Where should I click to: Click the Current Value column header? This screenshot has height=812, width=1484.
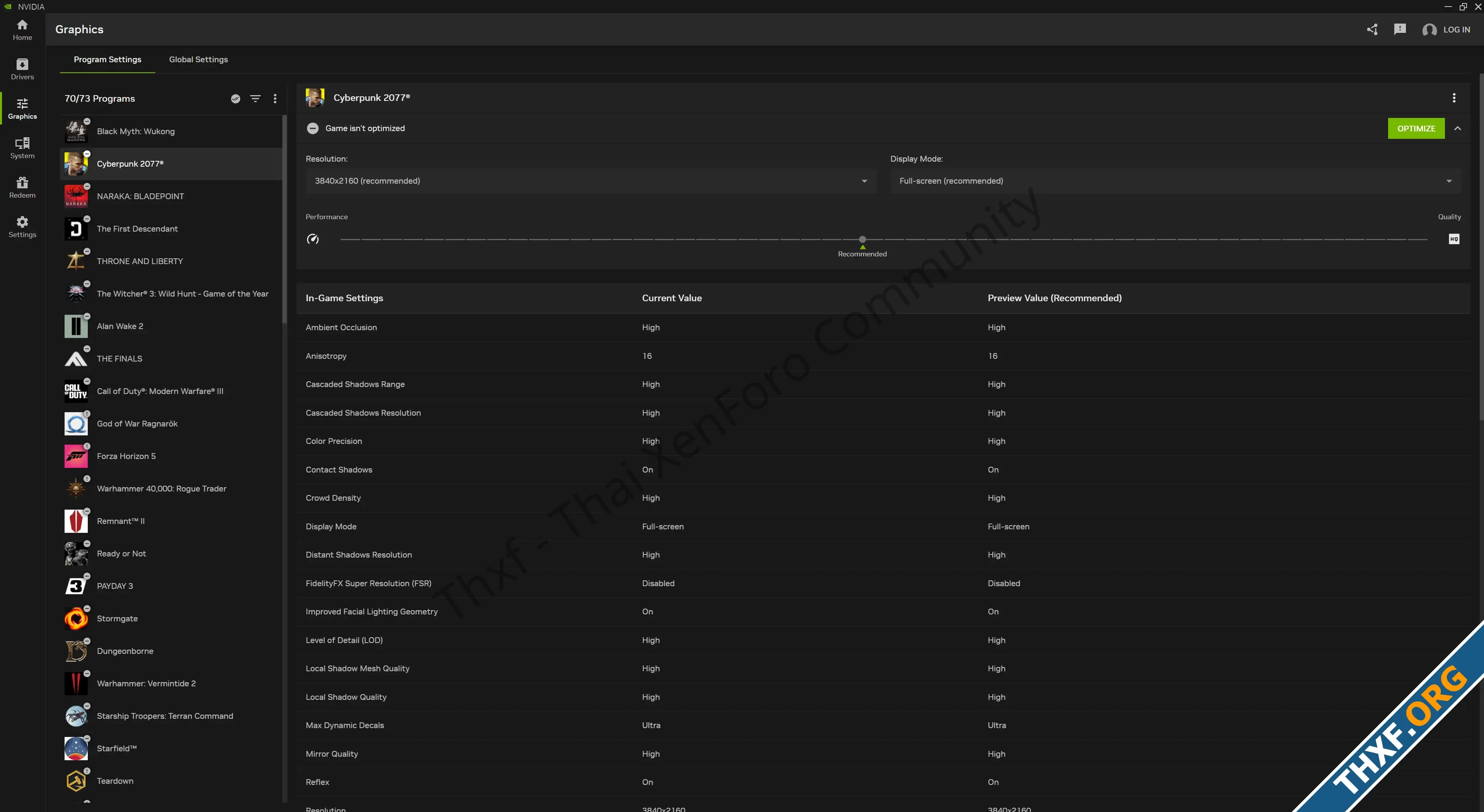672,298
